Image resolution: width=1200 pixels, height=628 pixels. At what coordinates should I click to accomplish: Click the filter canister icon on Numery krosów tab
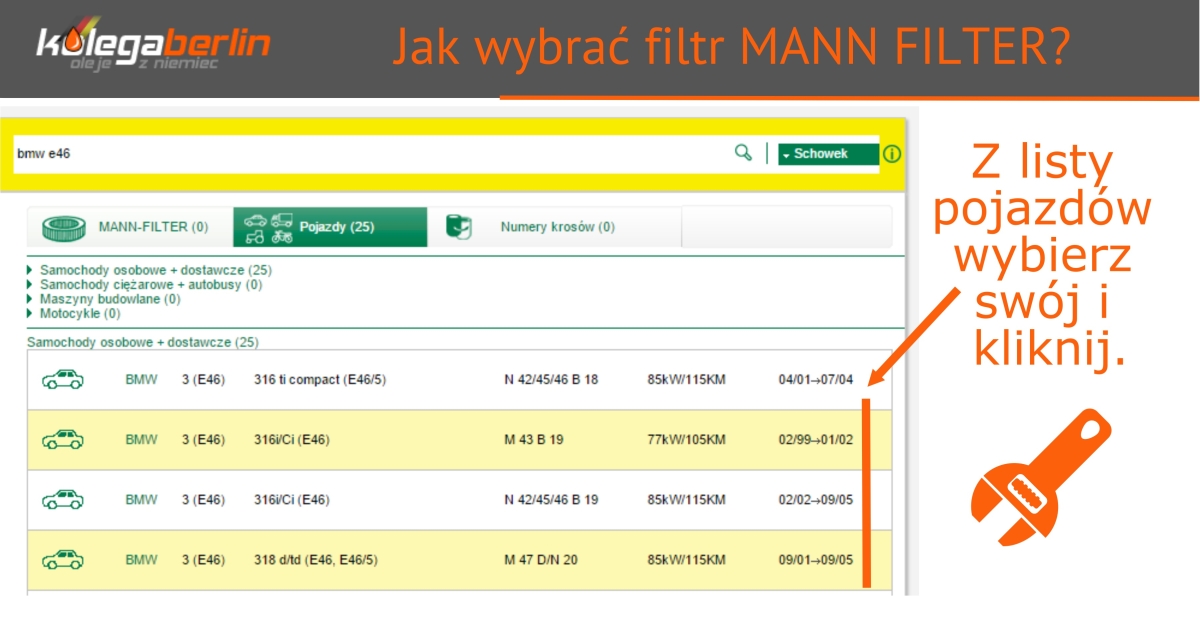click(459, 227)
